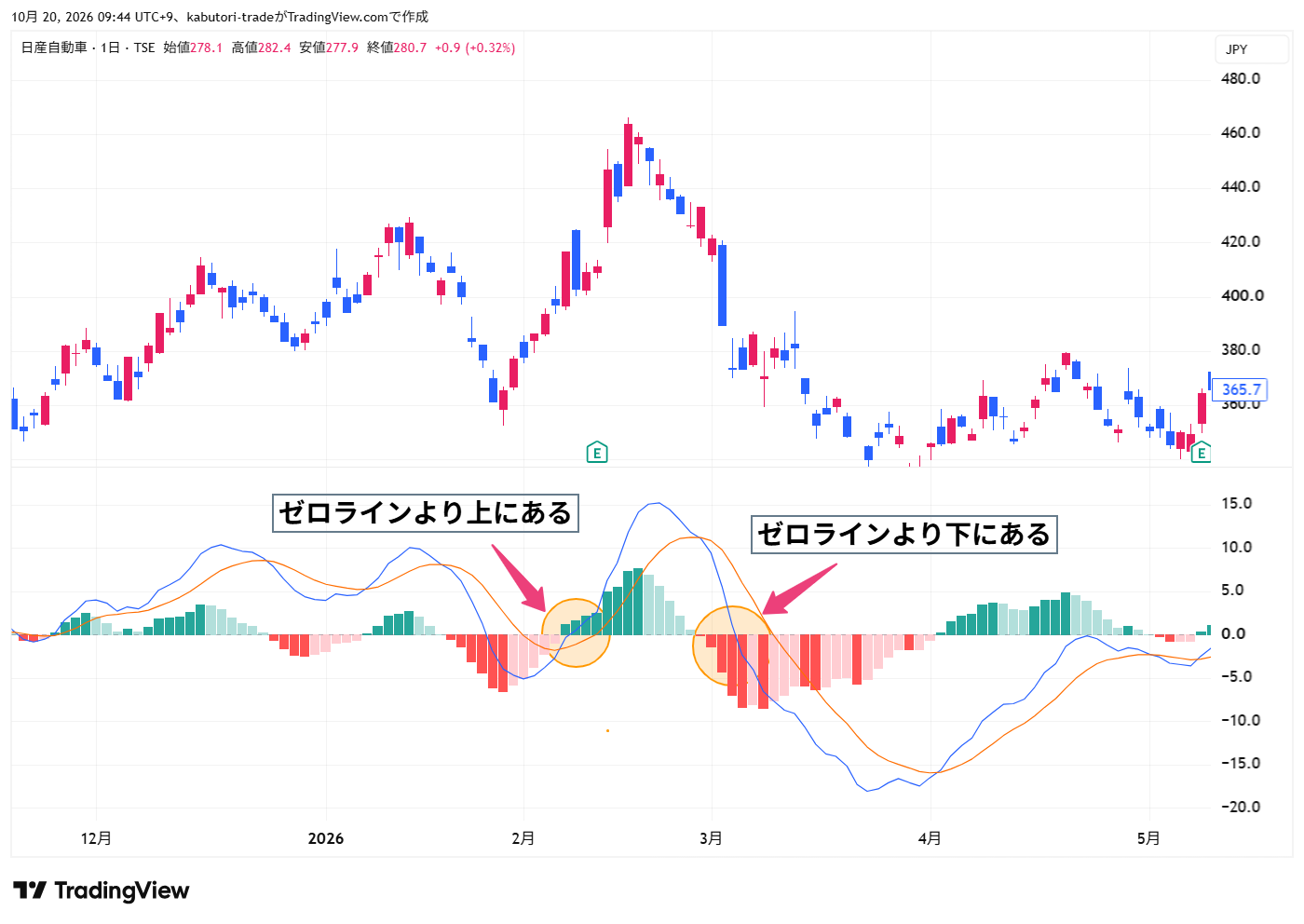Click the 2月 time axis label

tap(523, 838)
